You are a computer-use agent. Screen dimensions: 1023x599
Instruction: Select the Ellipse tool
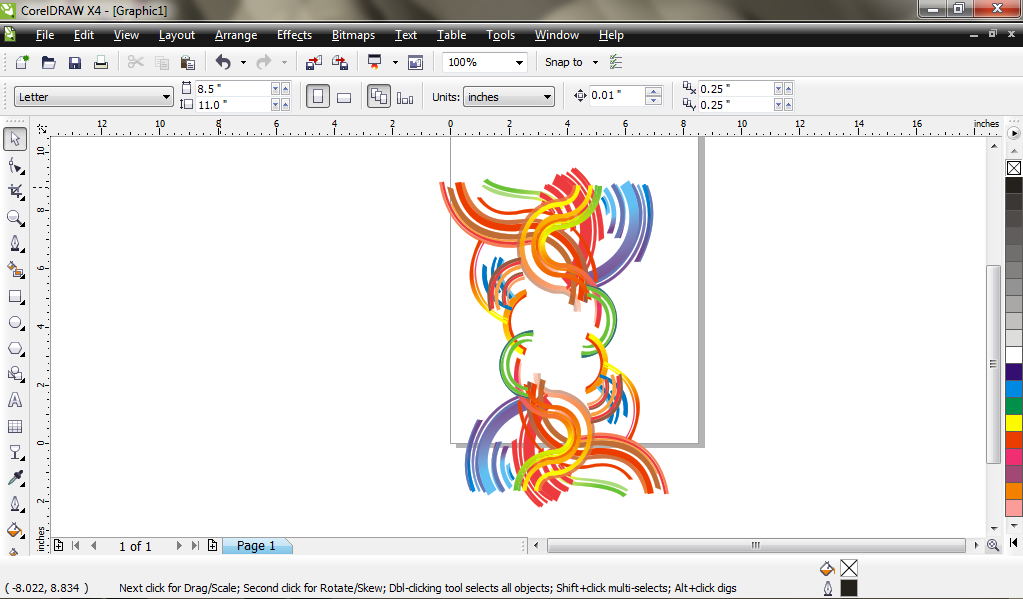(15, 322)
